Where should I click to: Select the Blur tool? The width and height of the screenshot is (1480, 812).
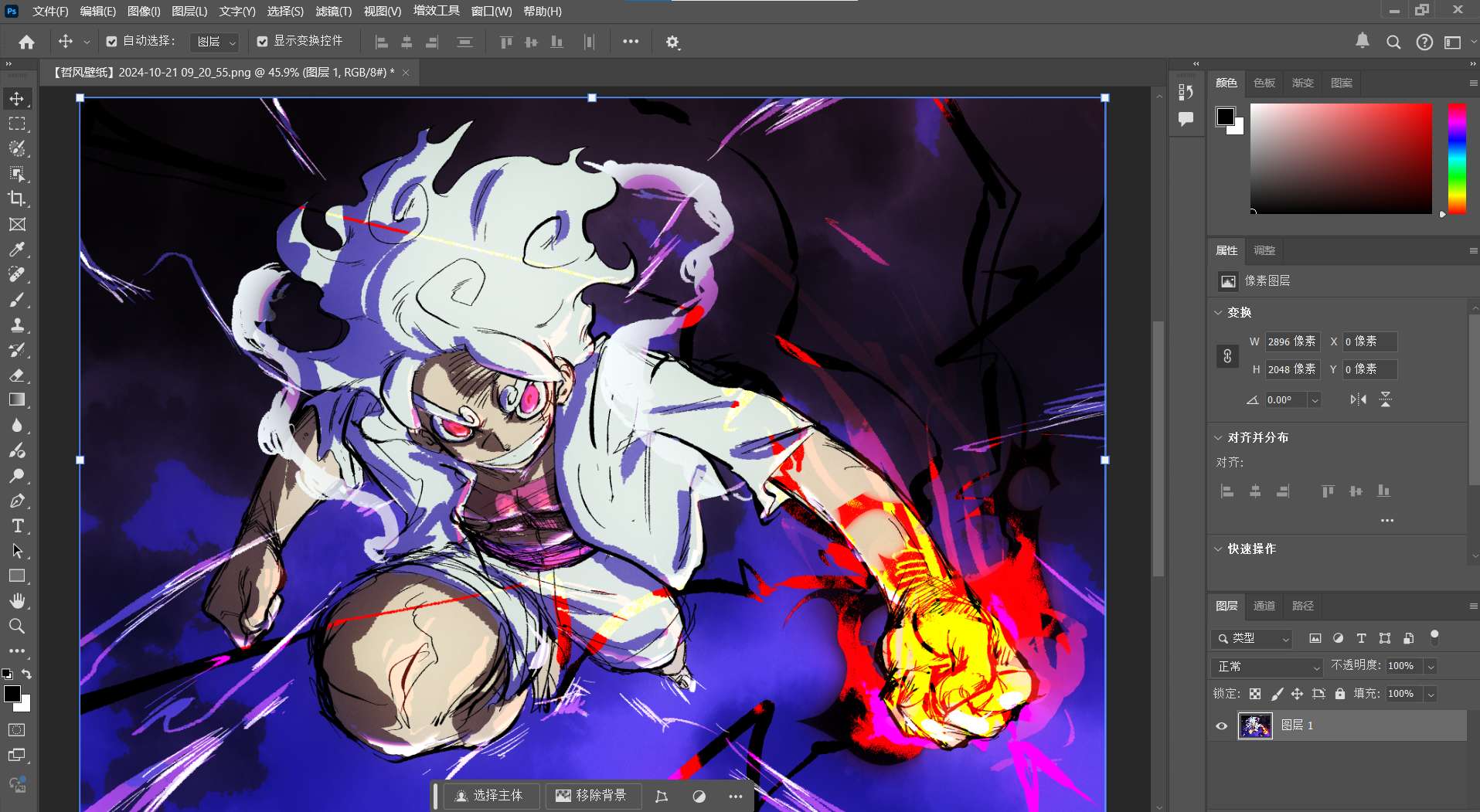pyautogui.click(x=17, y=425)
